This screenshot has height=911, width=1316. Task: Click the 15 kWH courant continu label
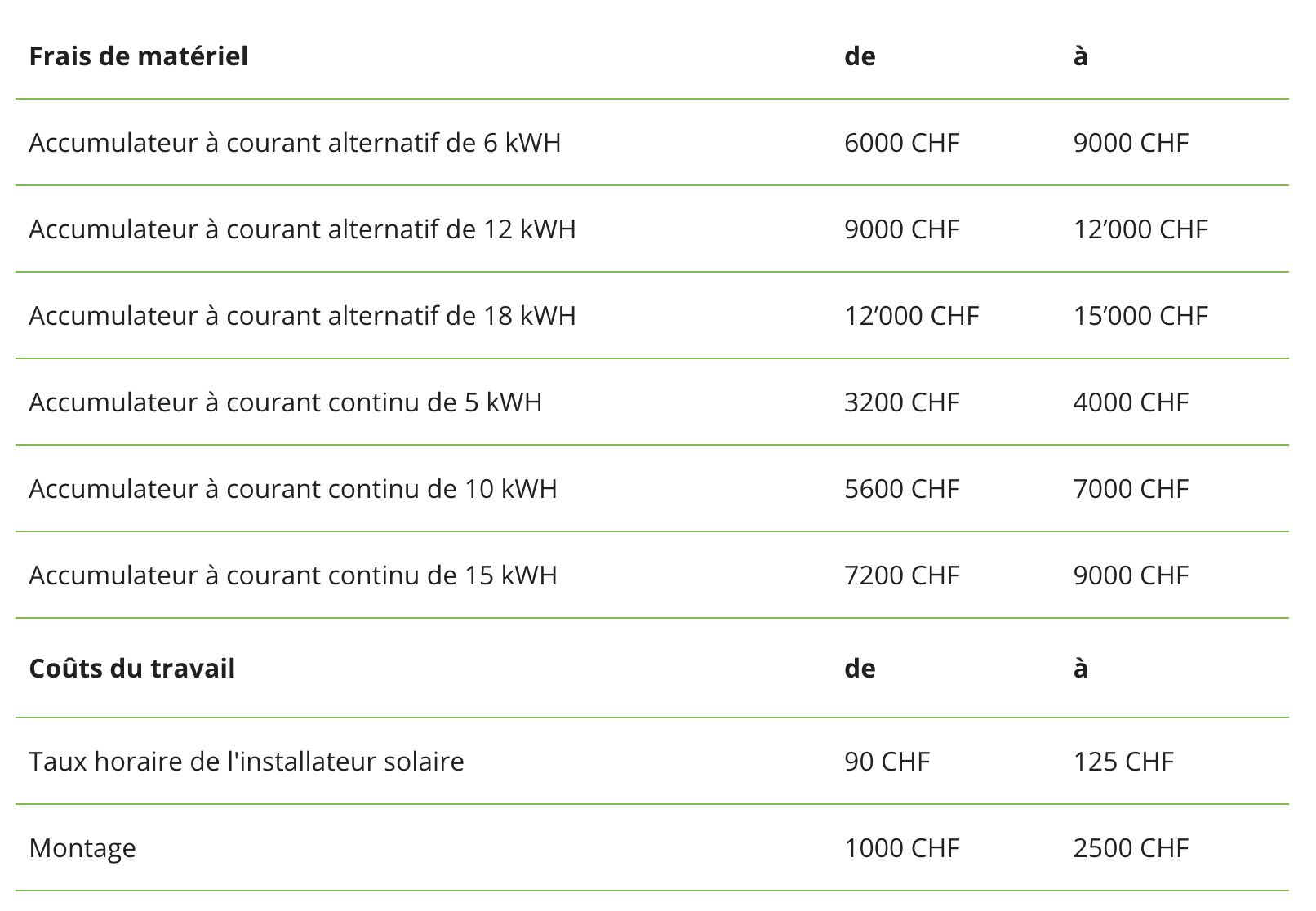[x=292, y=575]
